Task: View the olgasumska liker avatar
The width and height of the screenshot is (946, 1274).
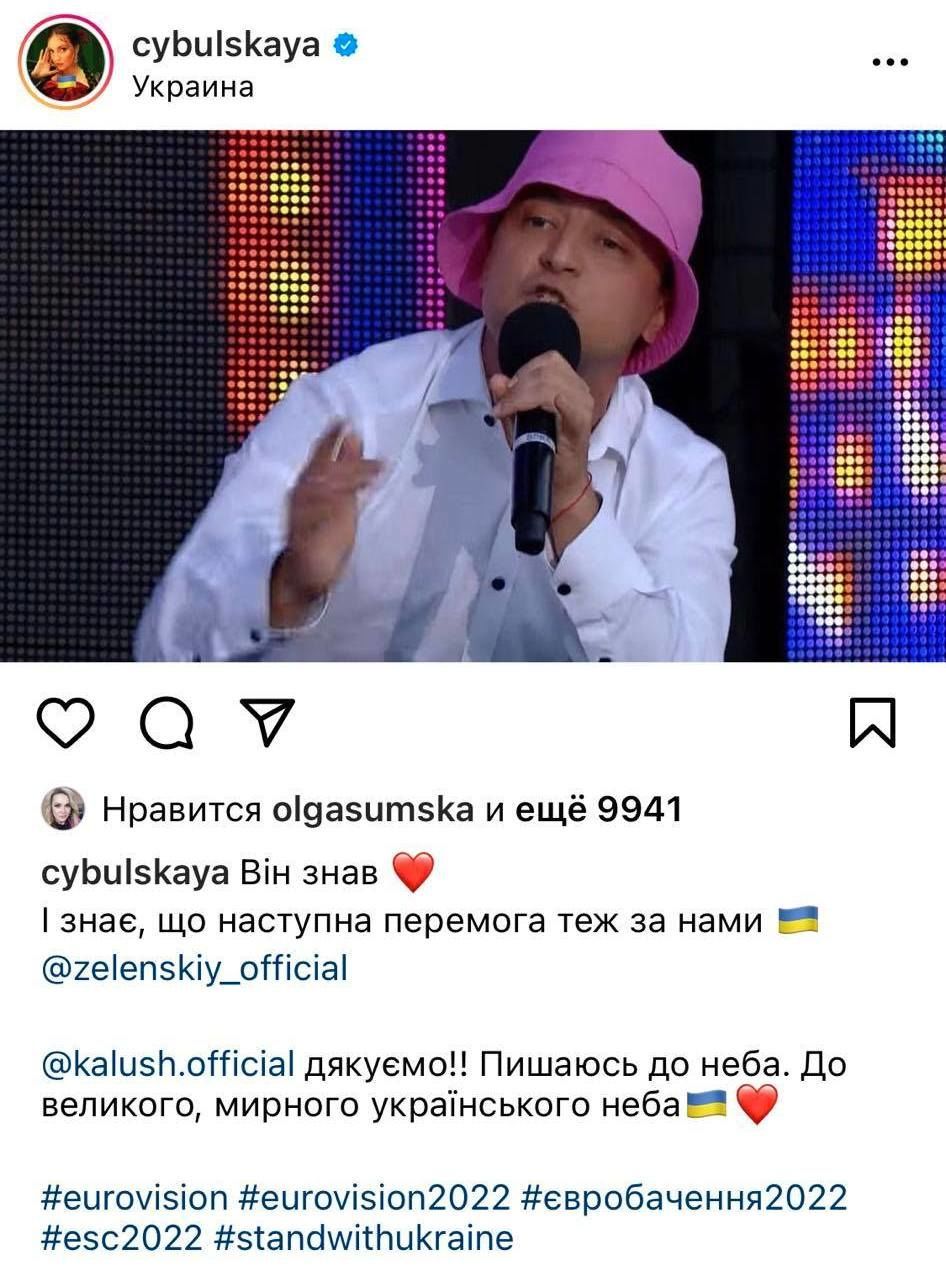Action: point(62,808)
